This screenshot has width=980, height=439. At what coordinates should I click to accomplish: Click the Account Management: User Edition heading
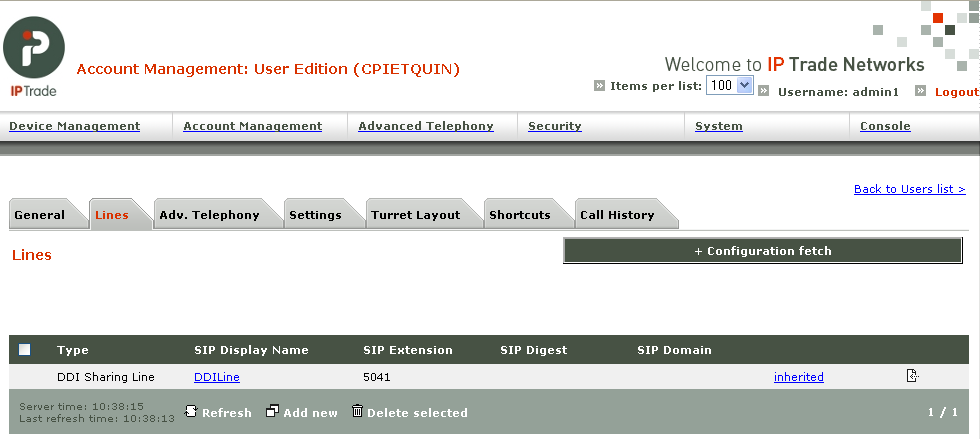[x=268, y=69]
